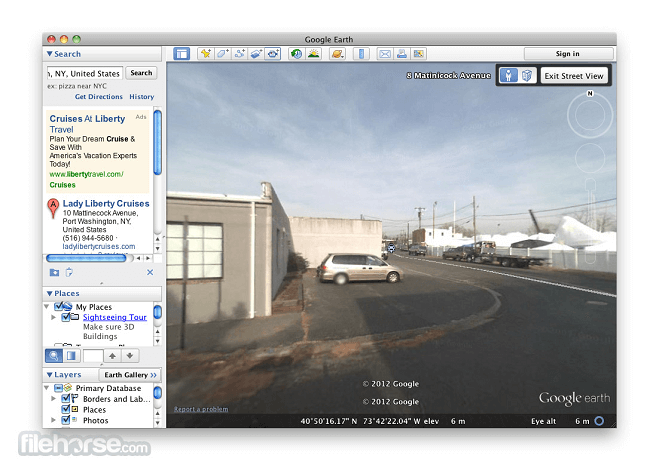Click the zoom slider in the view
This screenshot has width=650, height=474.
pyautogui.click(x=590, y=221)
